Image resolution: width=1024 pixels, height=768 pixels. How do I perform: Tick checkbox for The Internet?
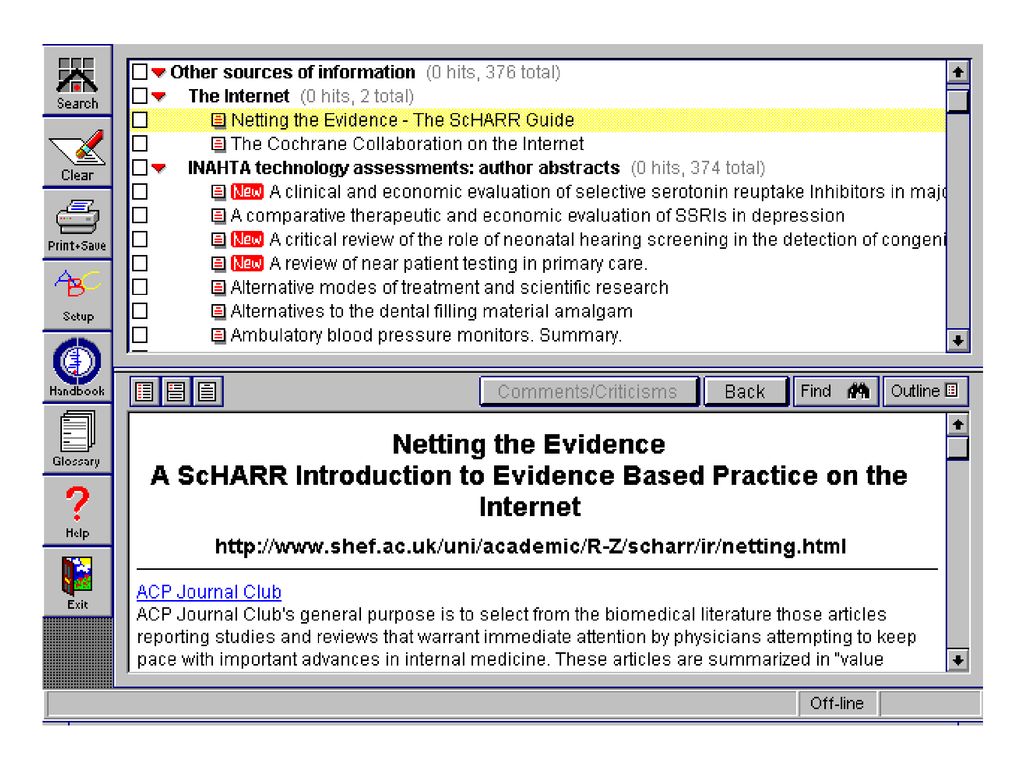click(x=140, y=96)
